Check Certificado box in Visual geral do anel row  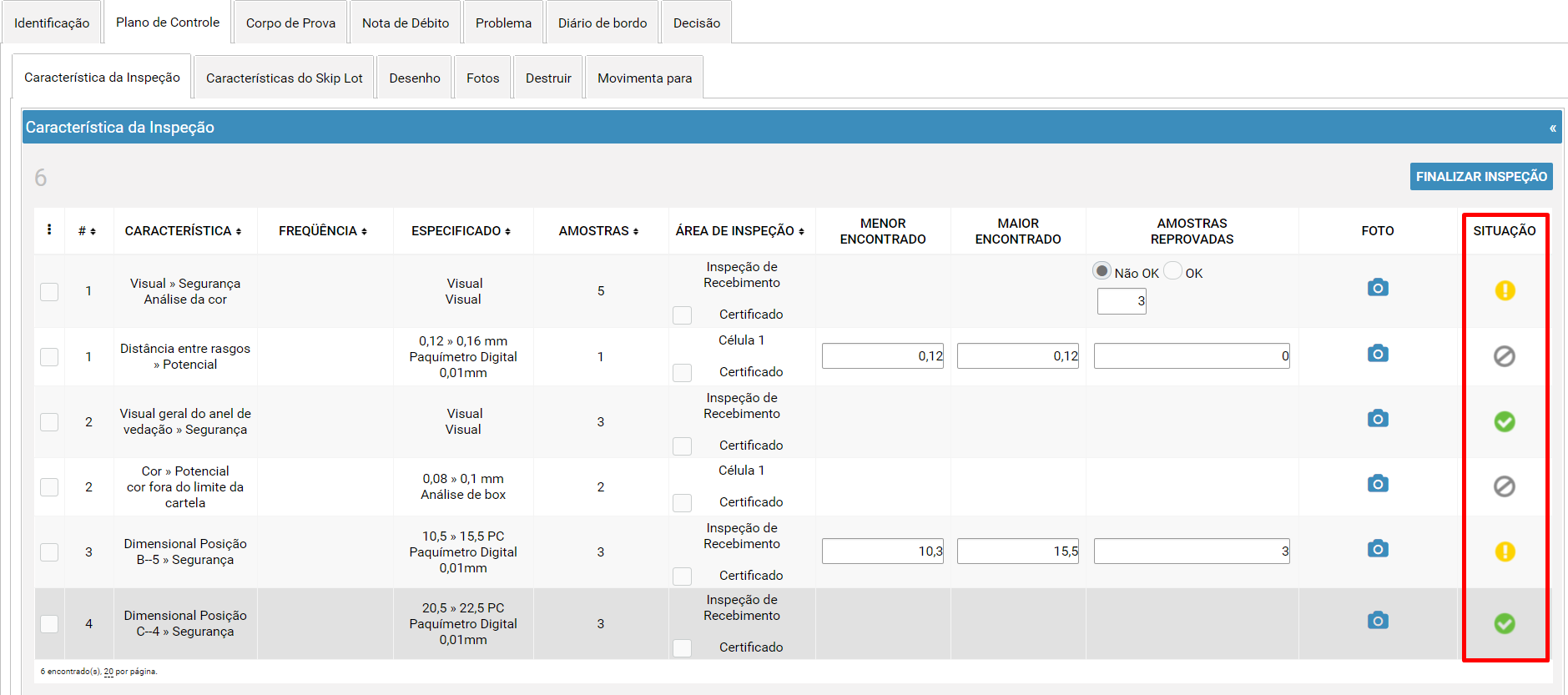[683, 446]
